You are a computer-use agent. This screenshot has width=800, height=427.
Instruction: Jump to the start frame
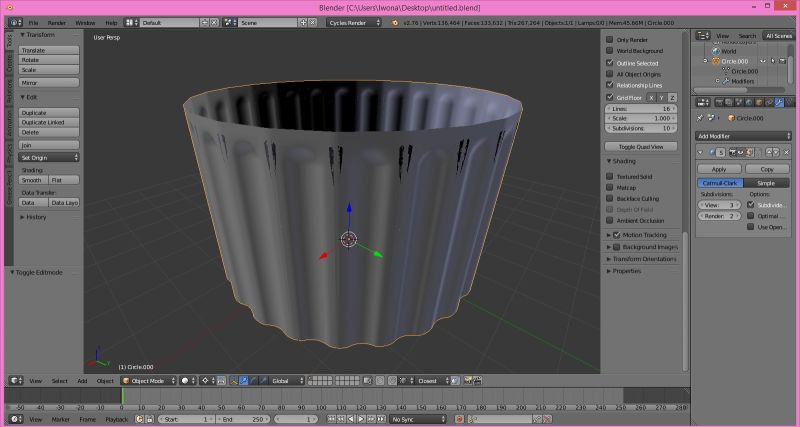[332, 419]
